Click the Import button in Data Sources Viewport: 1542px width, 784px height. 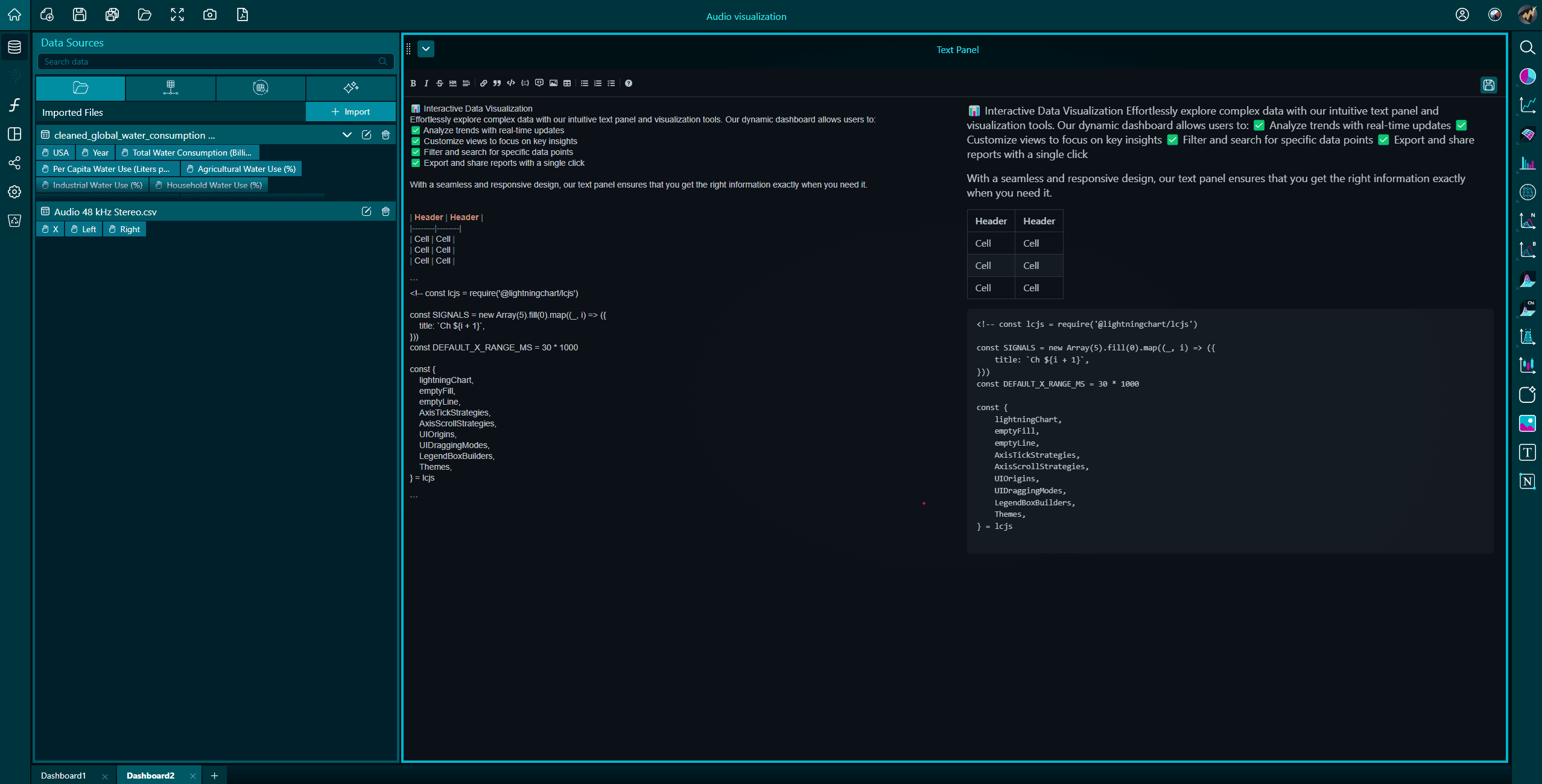[x=351, y=112]
